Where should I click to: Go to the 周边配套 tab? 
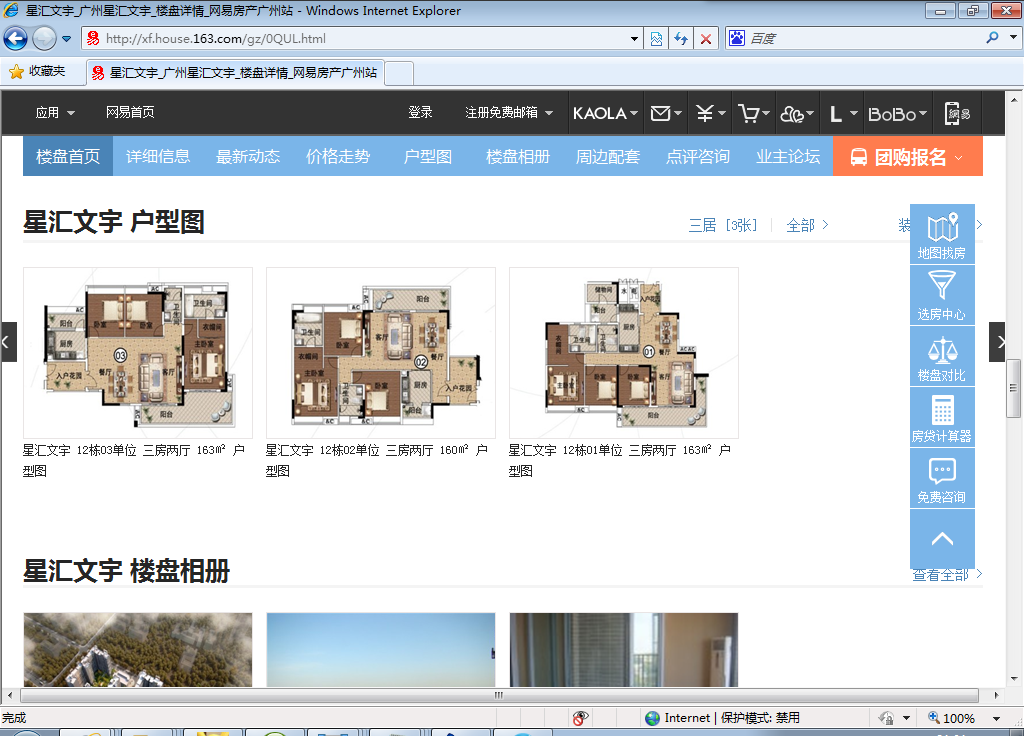[608, 157]
